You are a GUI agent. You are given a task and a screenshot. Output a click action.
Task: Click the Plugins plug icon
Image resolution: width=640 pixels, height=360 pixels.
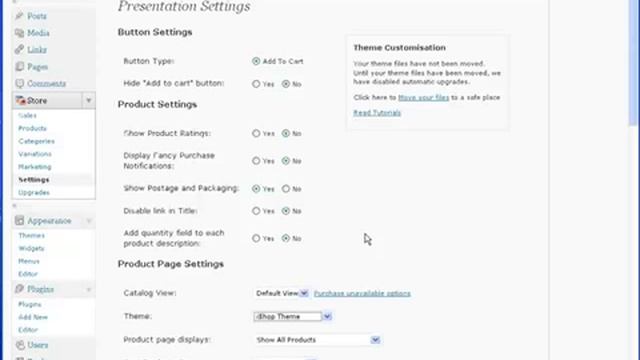[x=19, y=289]
